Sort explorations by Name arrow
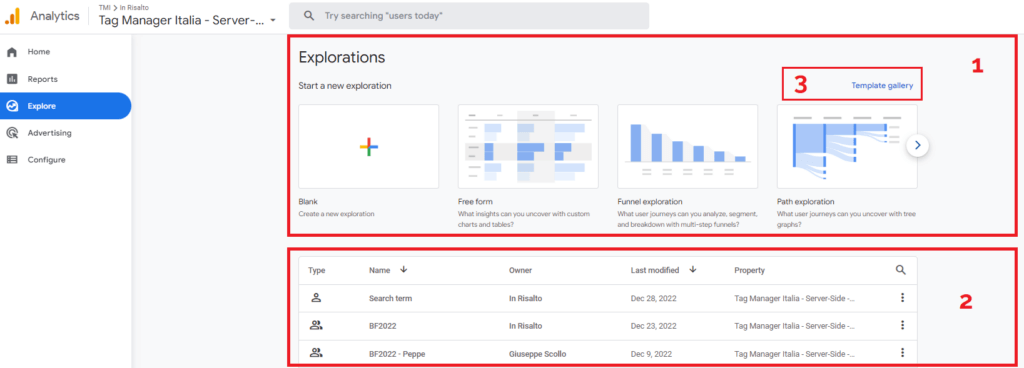 point(404,269)
